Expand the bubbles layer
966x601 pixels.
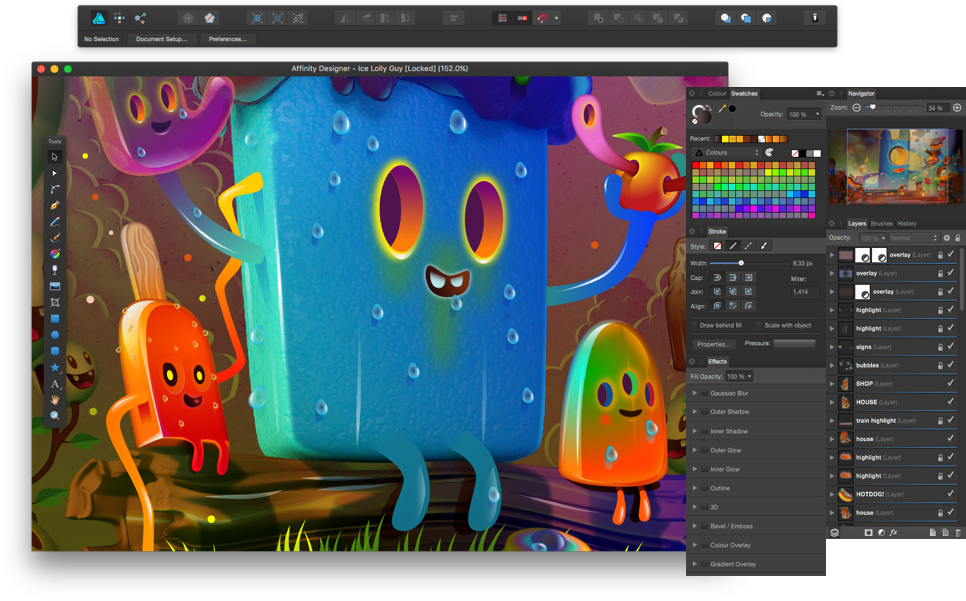tap(832, 365)
